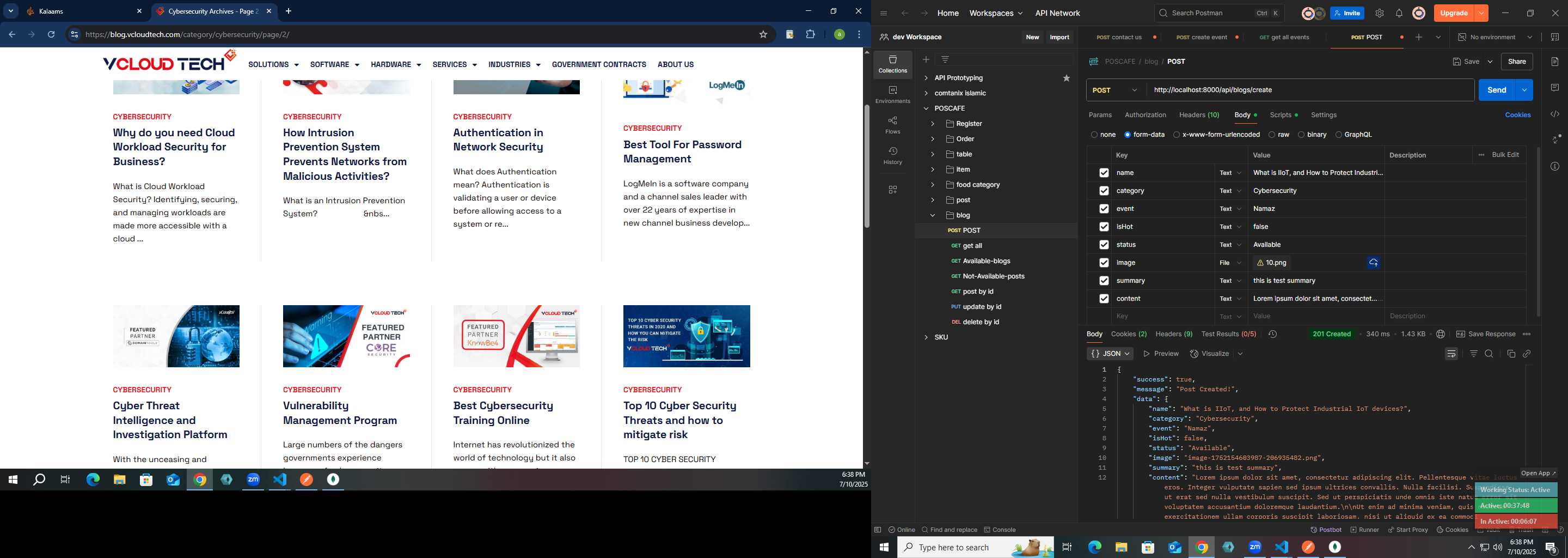Image resolution: width=1568 pixels, height=558 pixels.
Task: Uncheck the name key row
Action: tap(1104, 172)
